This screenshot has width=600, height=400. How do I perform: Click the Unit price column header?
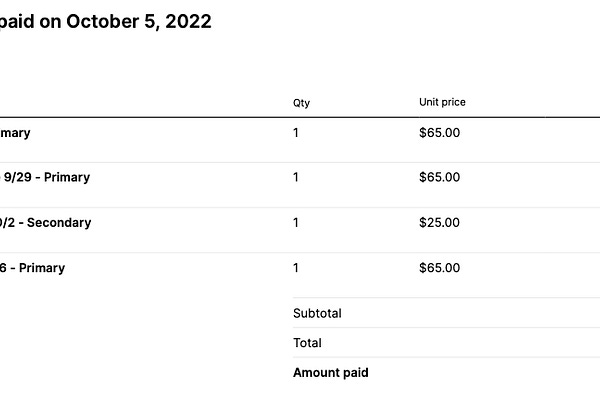pos(442,102)
